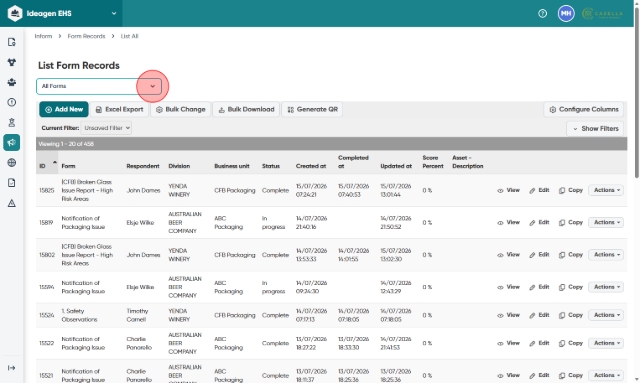Click form name '1. Safety Observations'
Screen dimensions: 640x383
(80, 315)
